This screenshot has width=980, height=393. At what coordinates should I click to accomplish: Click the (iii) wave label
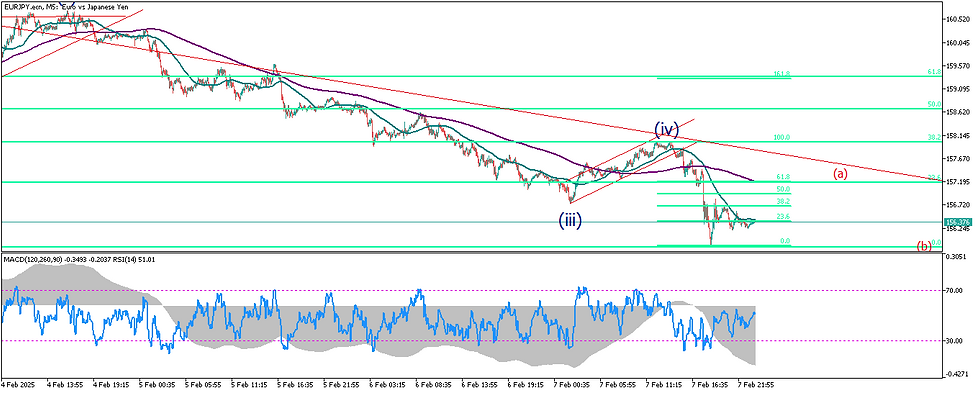(x=571, y=221)
